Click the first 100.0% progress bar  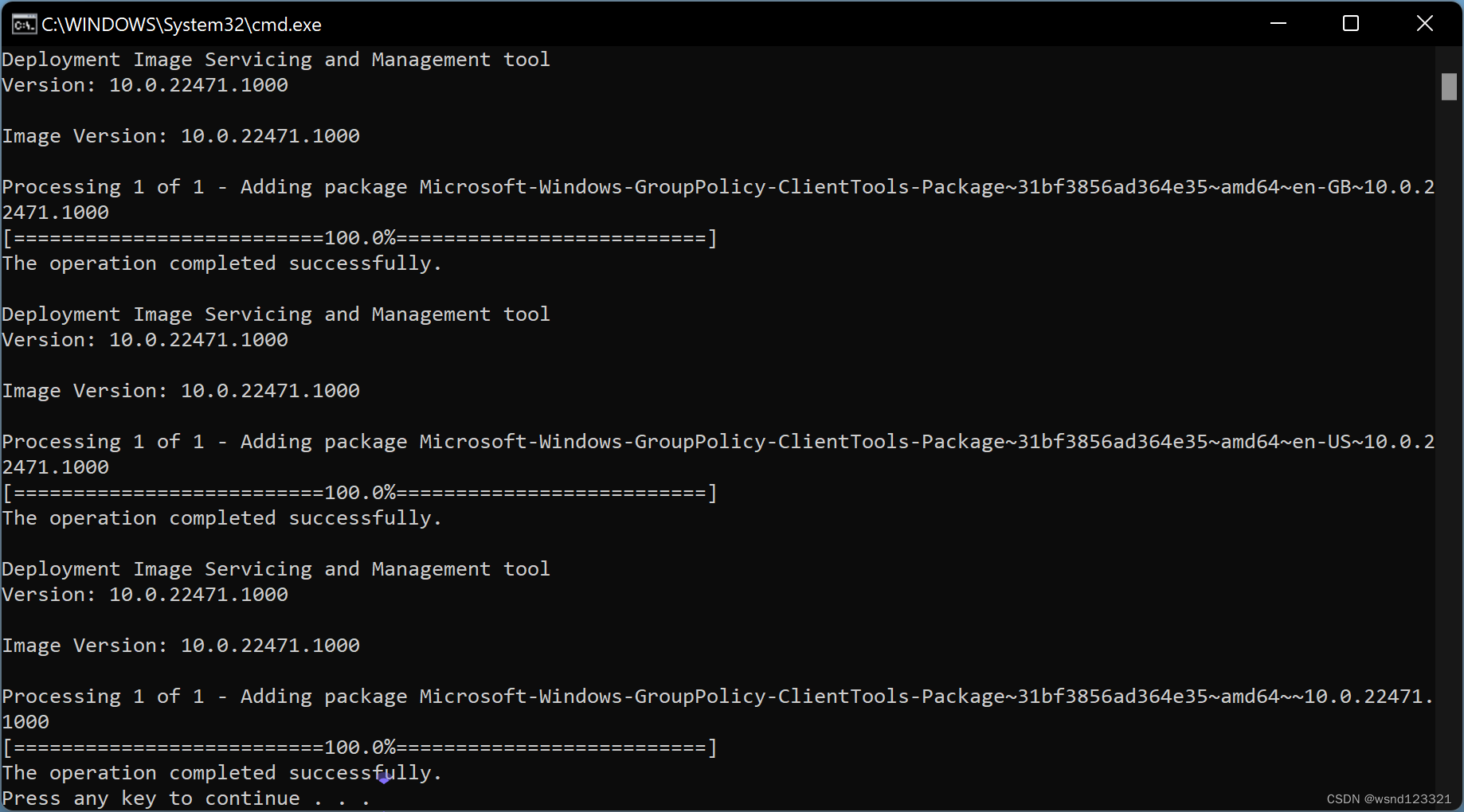coord(358,237)
